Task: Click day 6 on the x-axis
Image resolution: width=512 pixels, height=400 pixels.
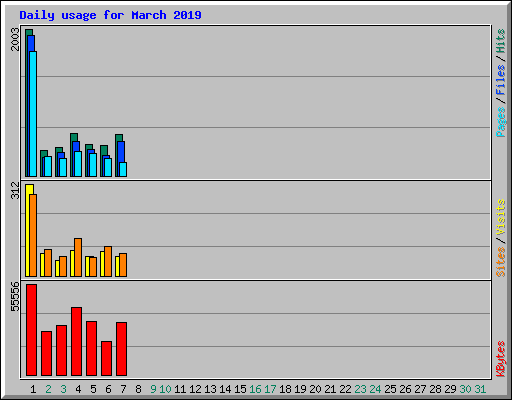Action: (108, 389)
